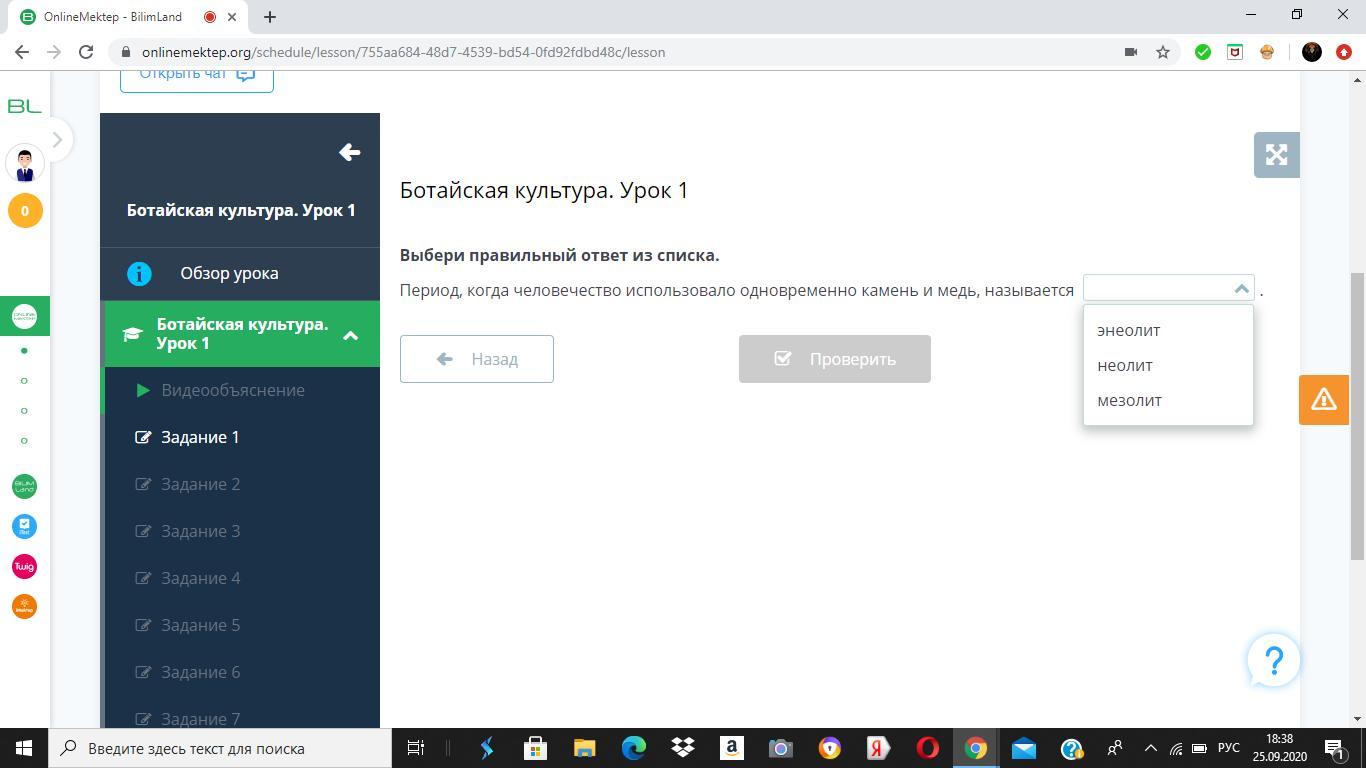This screenshot has height=768, width=1366.
Task: Open the Twig icon in left rail
Action: [24, 567]
